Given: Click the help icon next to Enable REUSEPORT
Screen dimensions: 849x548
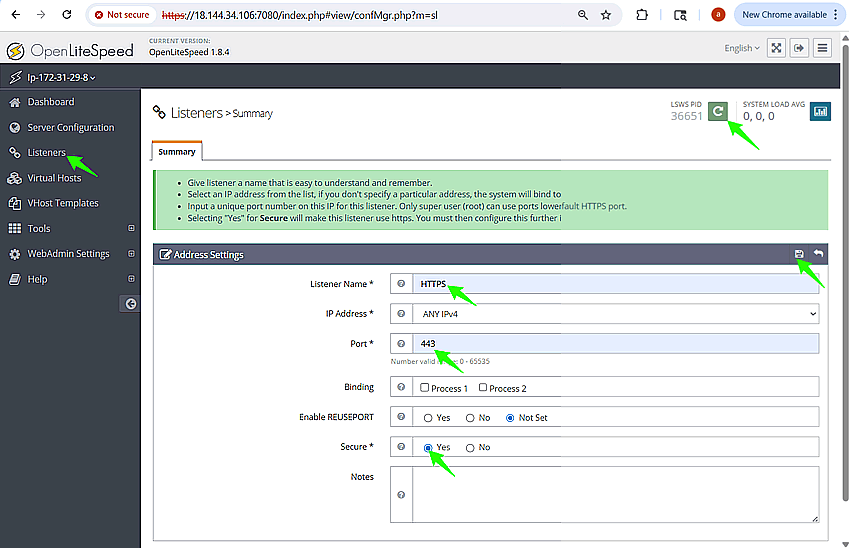Looking at the screenshot, I should [x=401, y=417].
